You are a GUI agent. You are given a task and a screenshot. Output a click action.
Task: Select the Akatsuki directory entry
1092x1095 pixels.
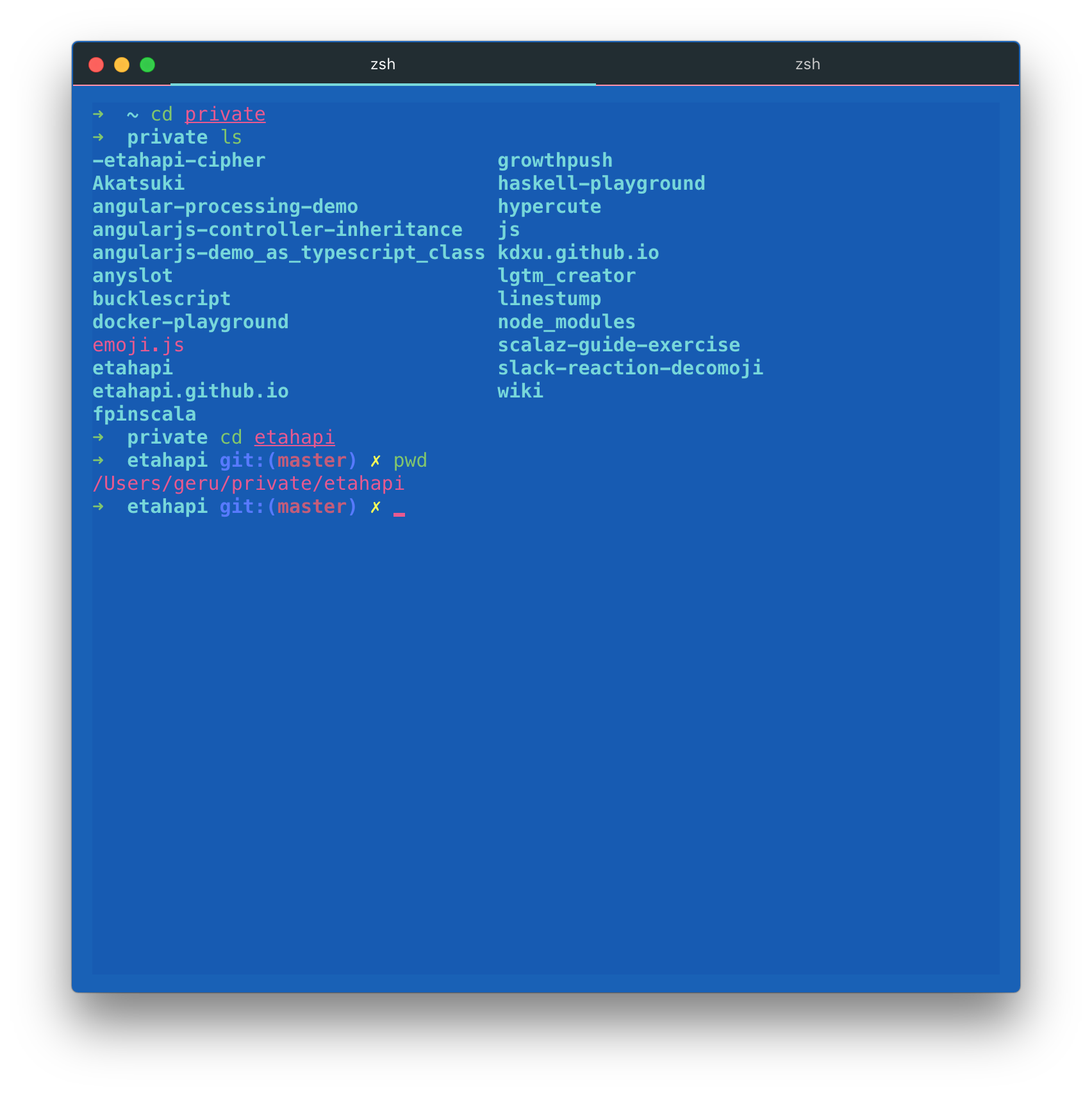[138, 183]
